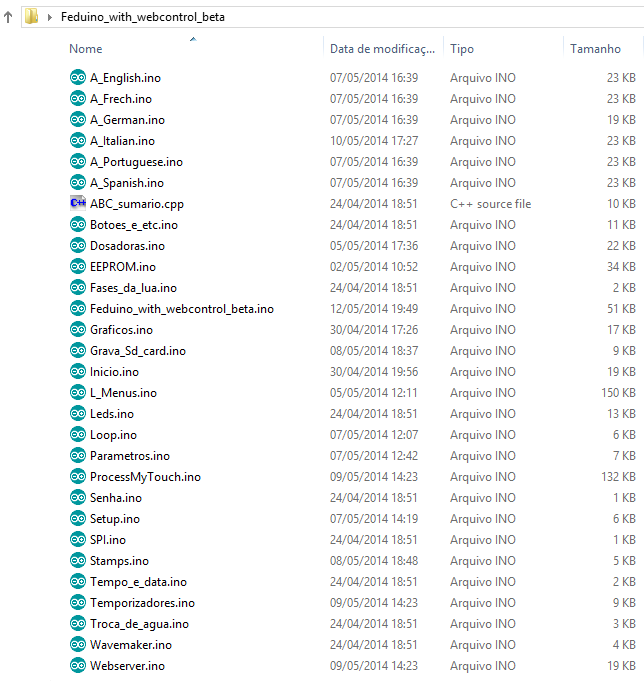Viewport: 644px width, 681px height.
Task: Select the C++ icon of ABC_sumario.cpp
Action: coord(78,203)
